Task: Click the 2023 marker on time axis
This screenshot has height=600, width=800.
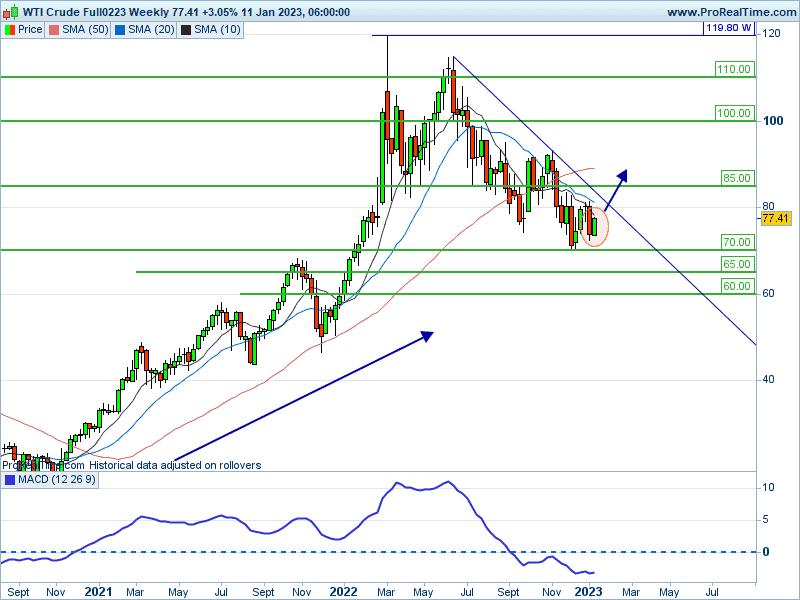Action: click(589, 592)
